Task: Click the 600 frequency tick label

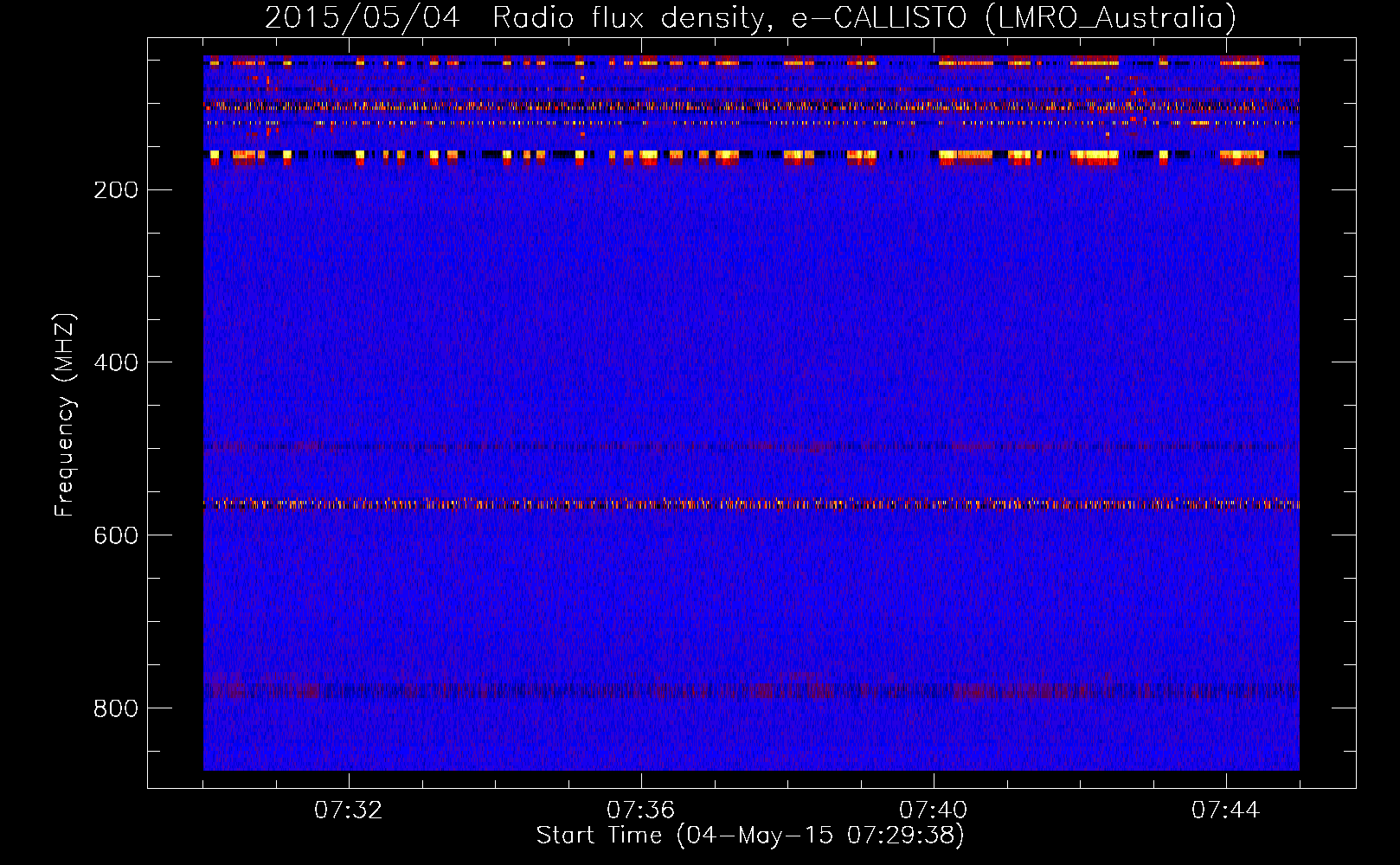Action: click(116, 535)
